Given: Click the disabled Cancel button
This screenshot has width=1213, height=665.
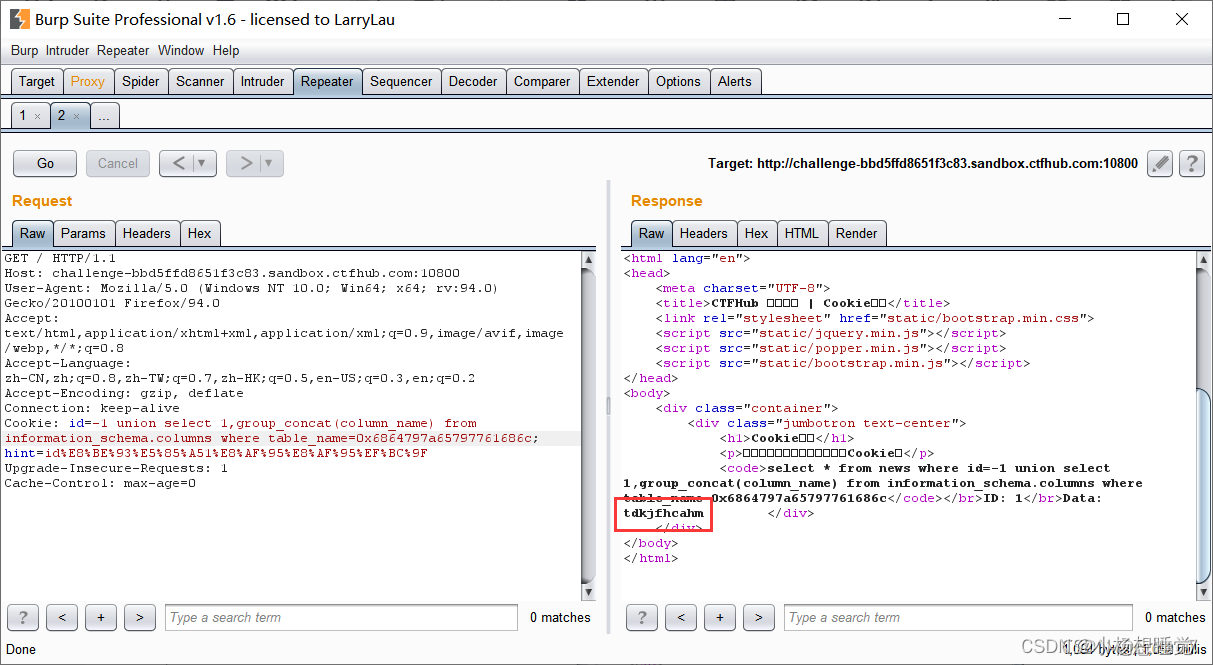Looking at the screenshot, I should click(x=118, y=163).
